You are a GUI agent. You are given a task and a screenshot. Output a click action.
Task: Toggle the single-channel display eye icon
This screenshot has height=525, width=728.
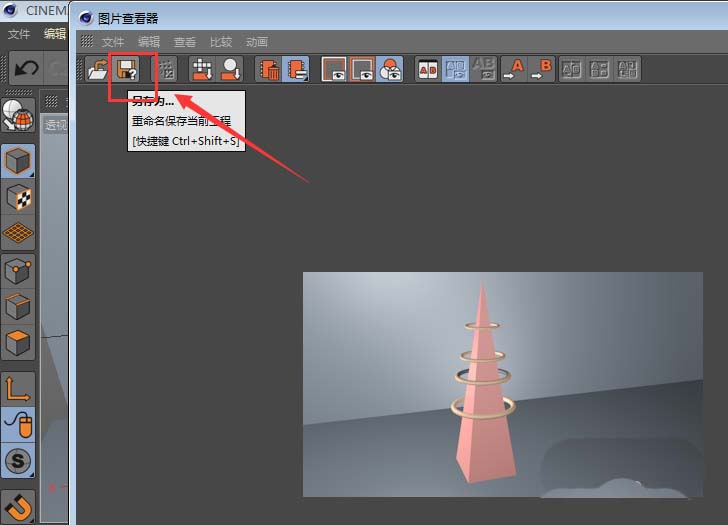pos(334,69)
